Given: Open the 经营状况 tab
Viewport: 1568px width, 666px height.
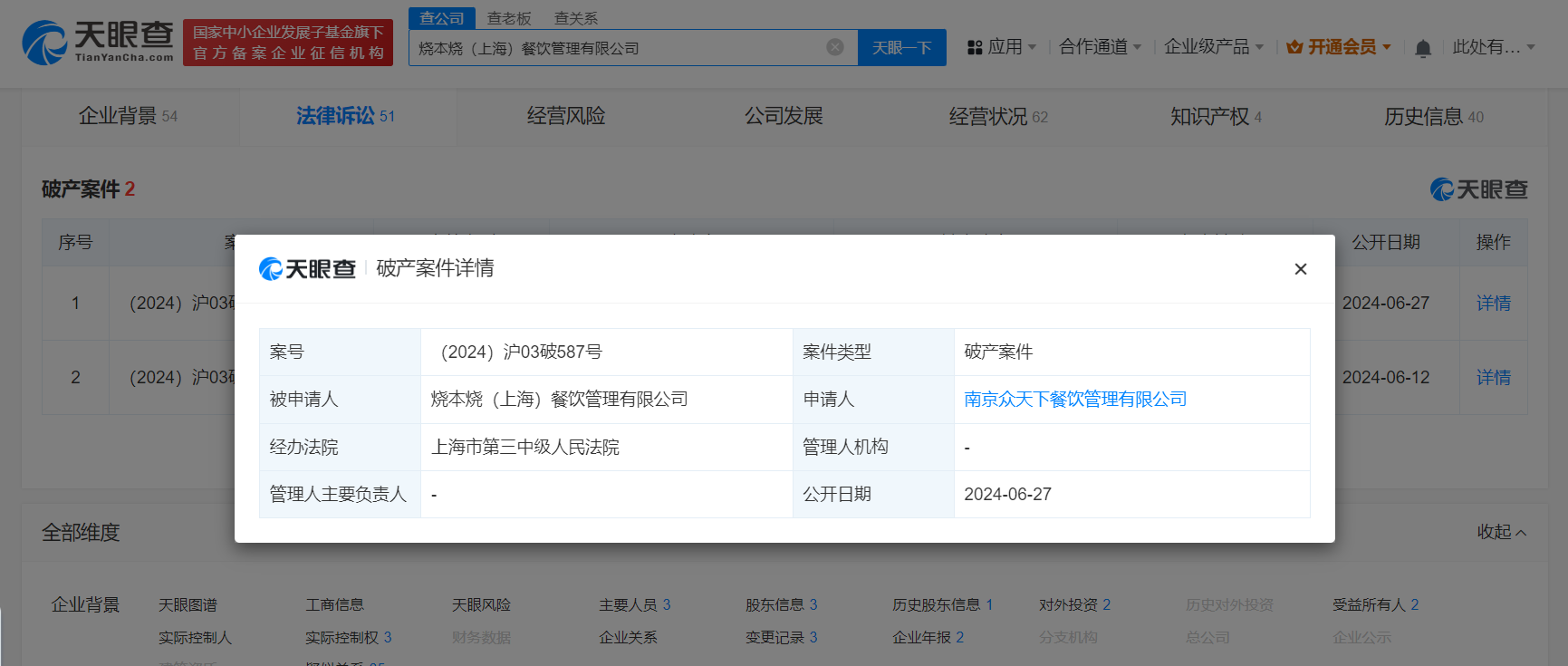Looking at the screenshot, I should coord(998,116).
